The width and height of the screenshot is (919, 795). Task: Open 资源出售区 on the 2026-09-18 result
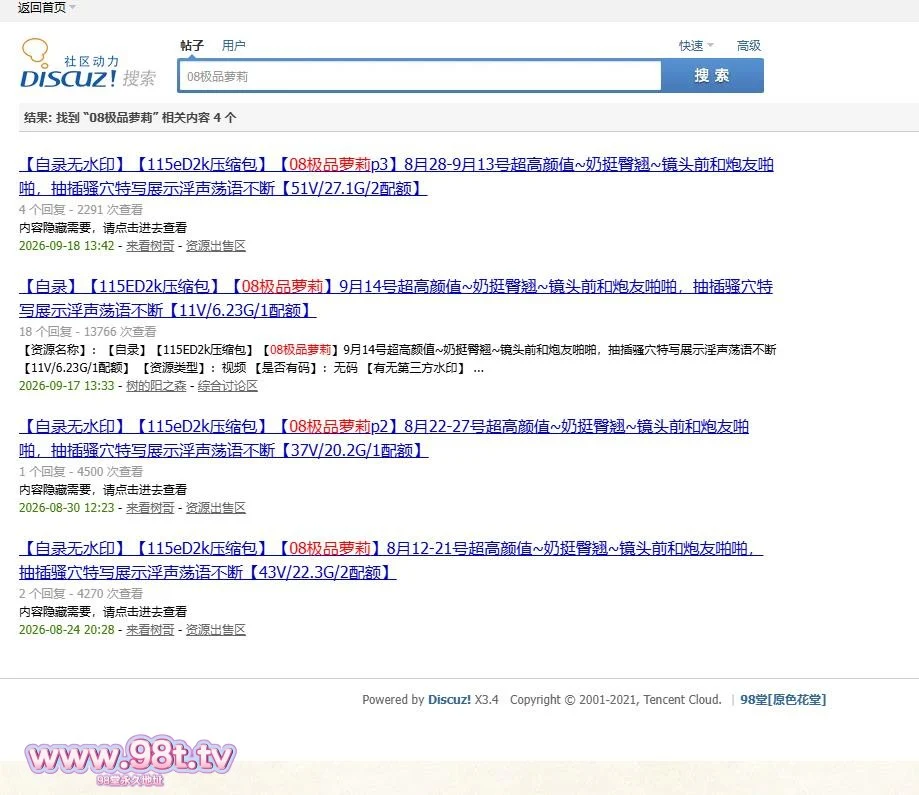216,246
